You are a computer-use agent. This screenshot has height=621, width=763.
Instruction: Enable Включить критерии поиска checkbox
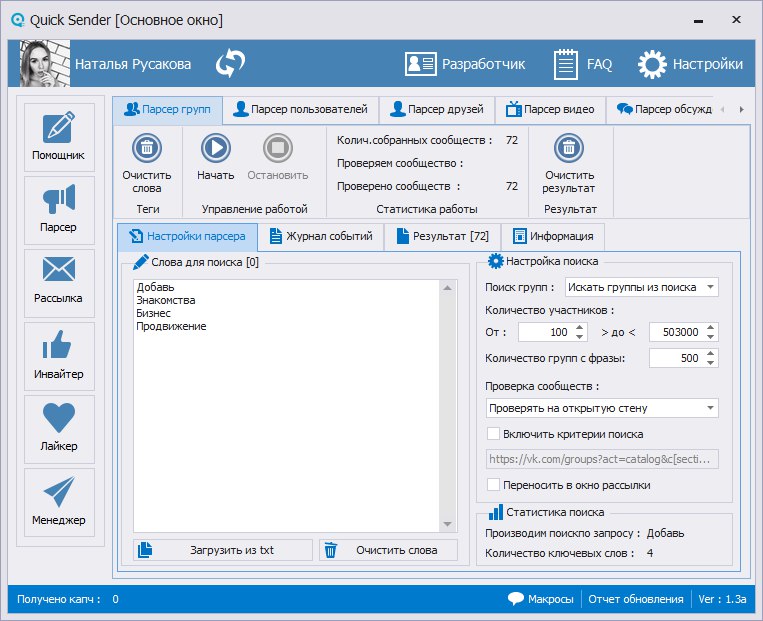point(493,434)
